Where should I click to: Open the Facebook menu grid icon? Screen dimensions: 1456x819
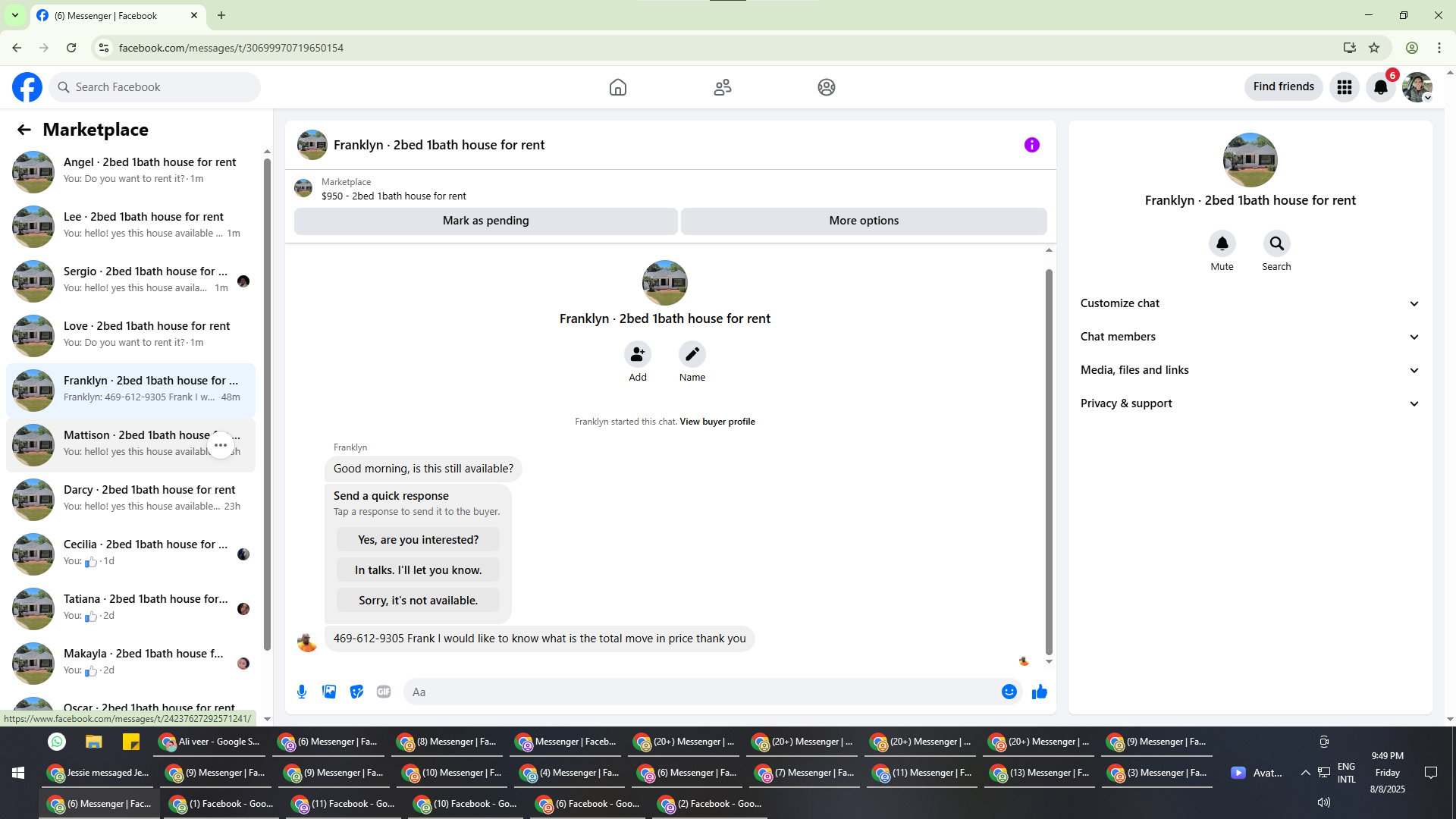click(x=1344, y=87)
